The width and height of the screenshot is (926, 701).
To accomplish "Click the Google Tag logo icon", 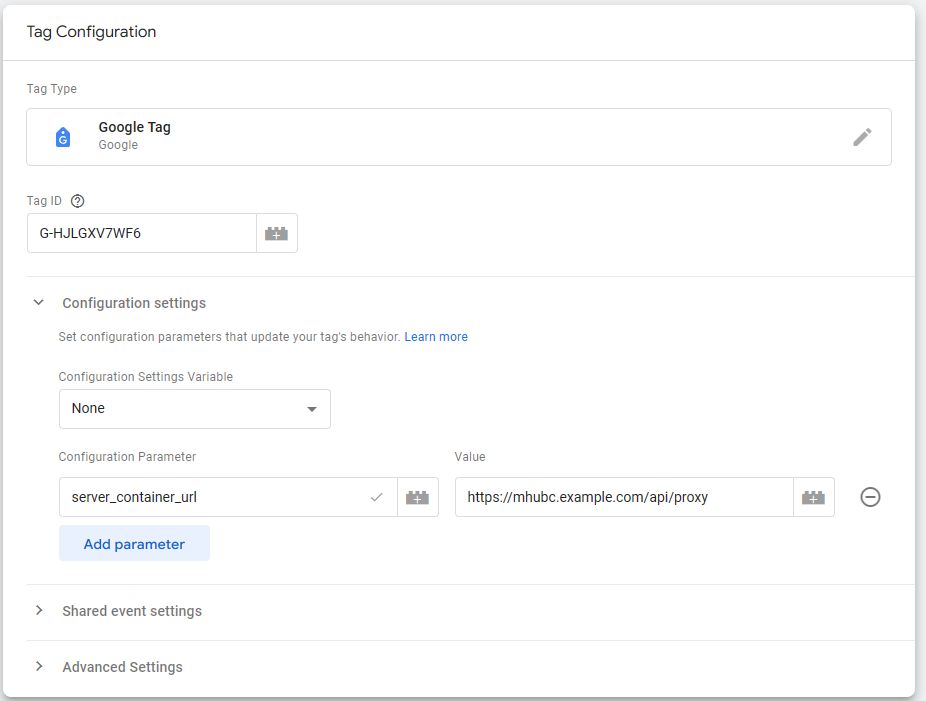I will pos(63,137).
